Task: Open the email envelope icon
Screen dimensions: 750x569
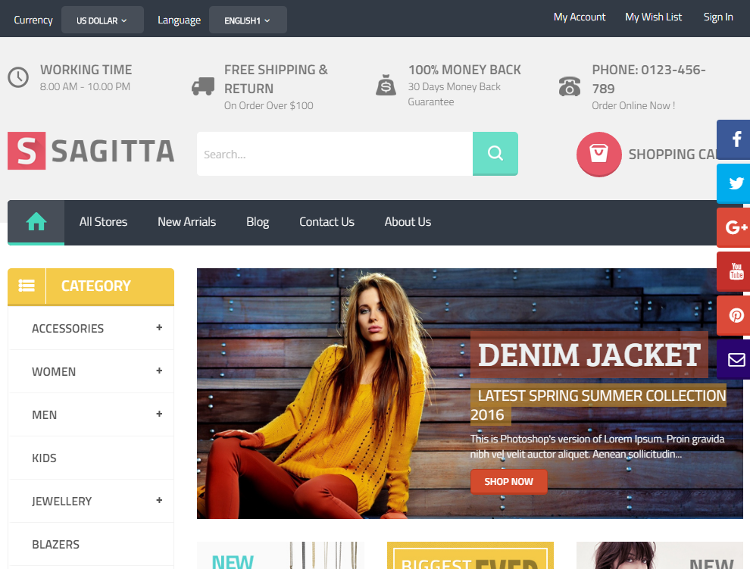Action: coord(734,359)
